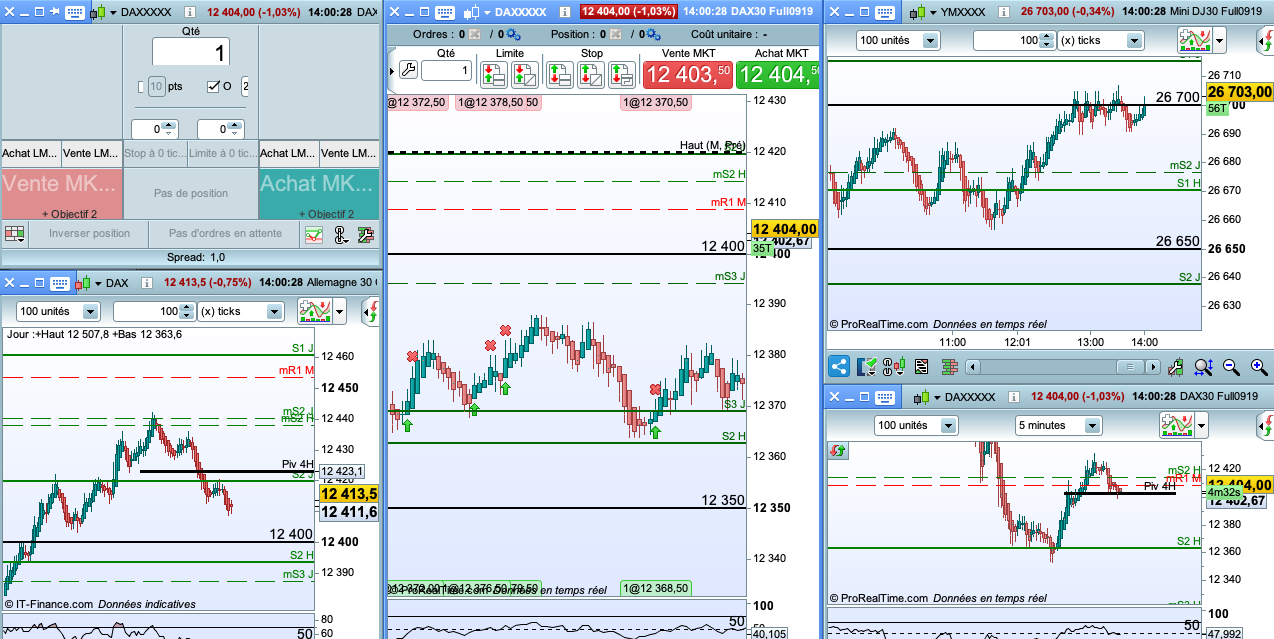Open 100 unités dropdown in DAX30 5-minute chart
This screenshot has width=1274, height=639.
(x=916, y=425)
